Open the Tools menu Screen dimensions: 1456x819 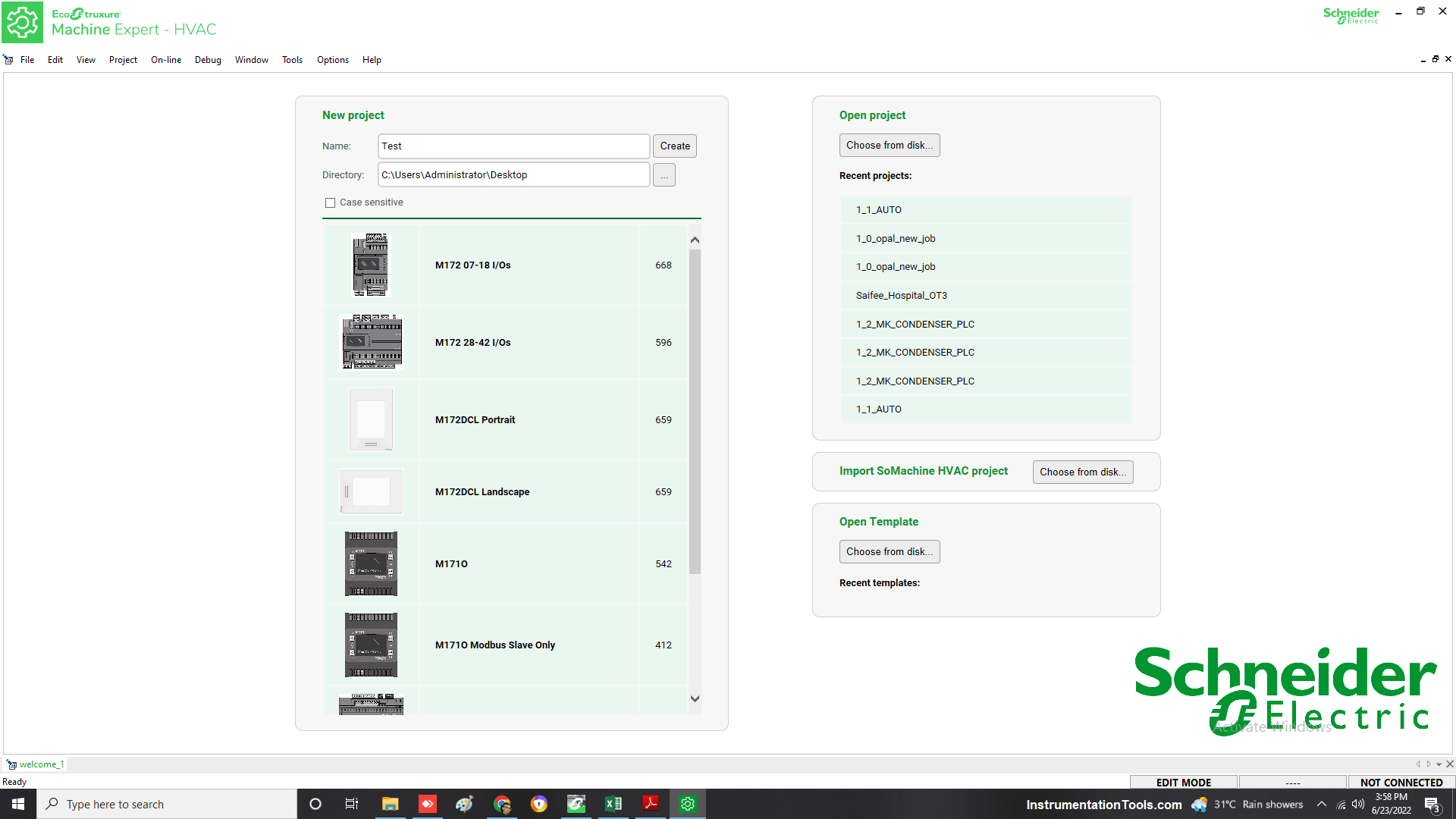292,60
